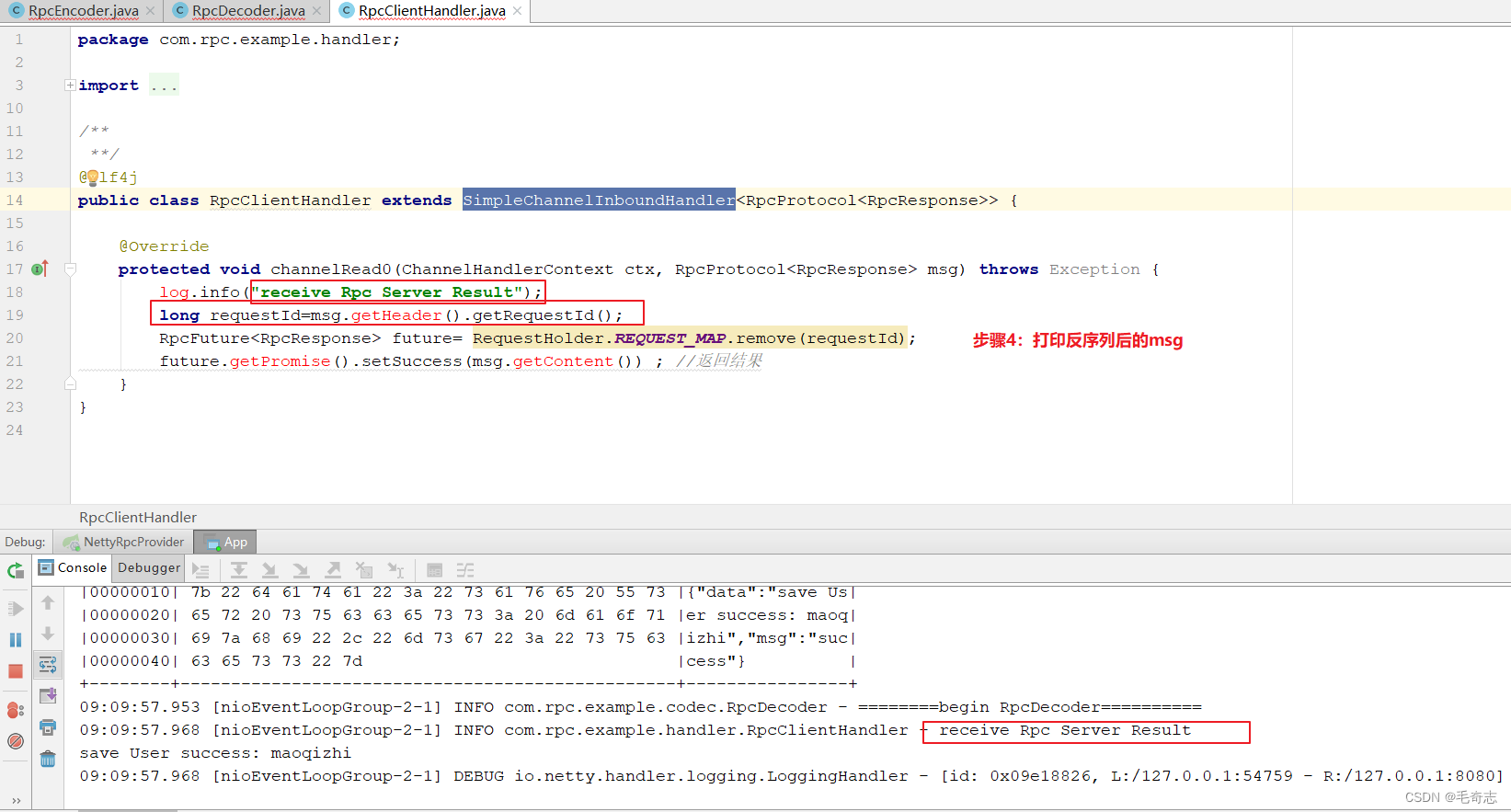Click the override gutter icon on line 17
Screen dimensions: 1511x812
[x=40, y=269]
